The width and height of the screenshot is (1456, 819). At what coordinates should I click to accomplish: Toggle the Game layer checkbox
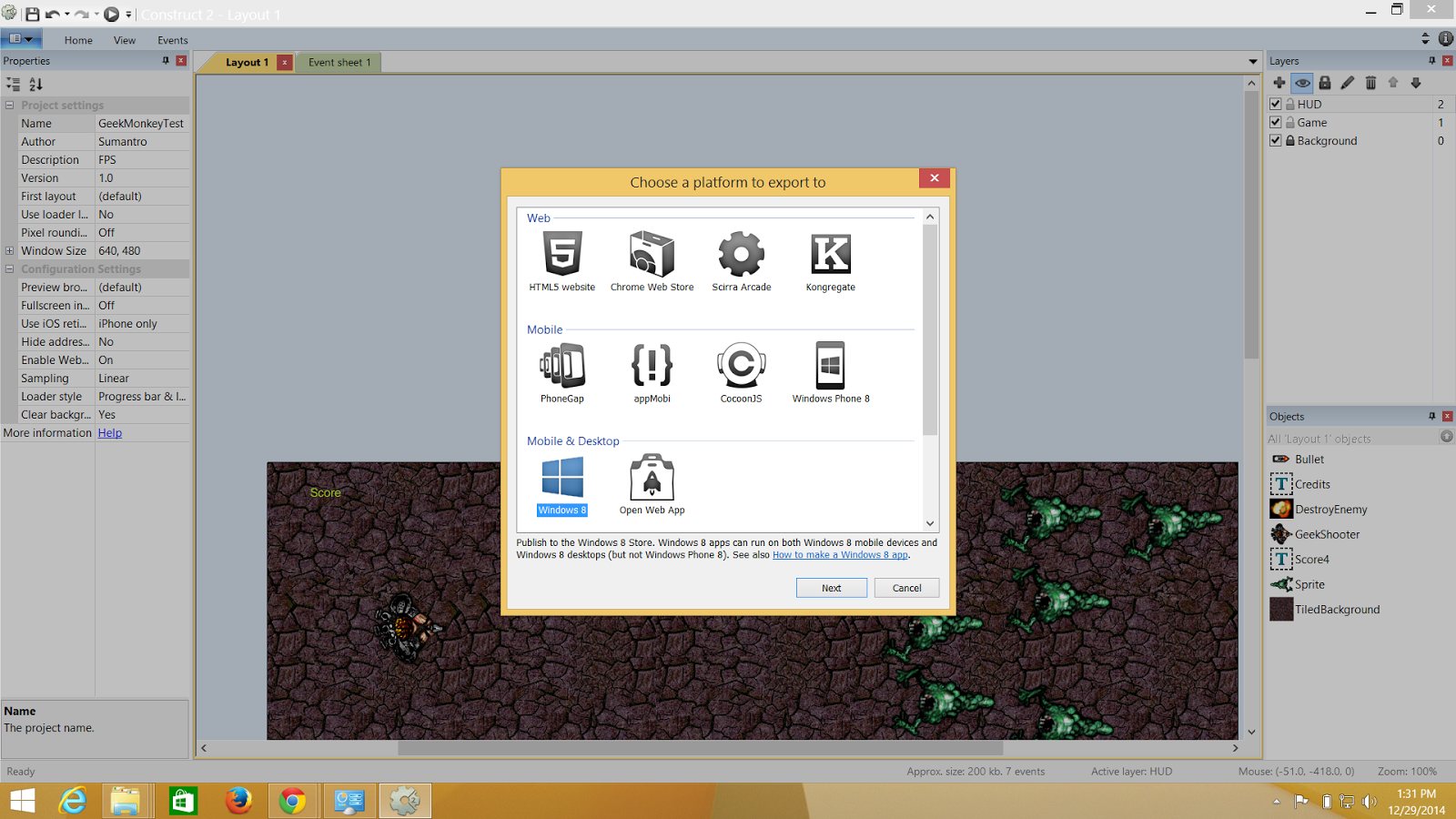(x=1275, y=121)
